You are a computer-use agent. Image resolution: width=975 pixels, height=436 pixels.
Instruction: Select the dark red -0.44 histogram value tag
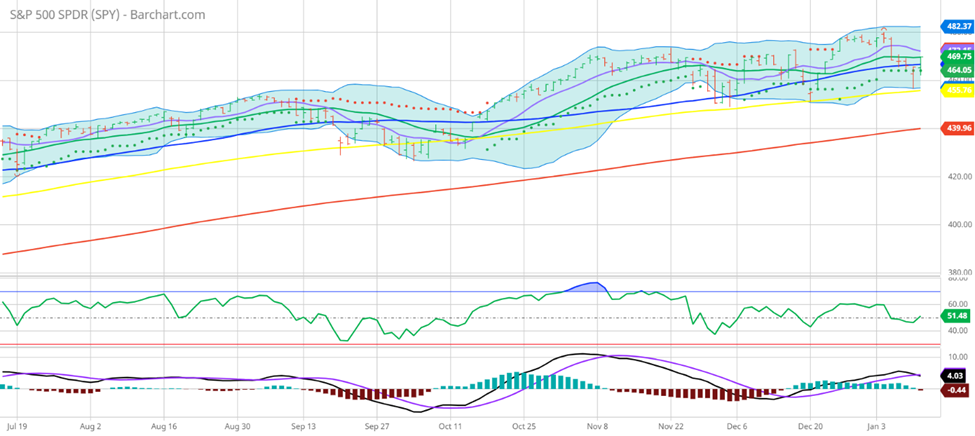point(956,389)
